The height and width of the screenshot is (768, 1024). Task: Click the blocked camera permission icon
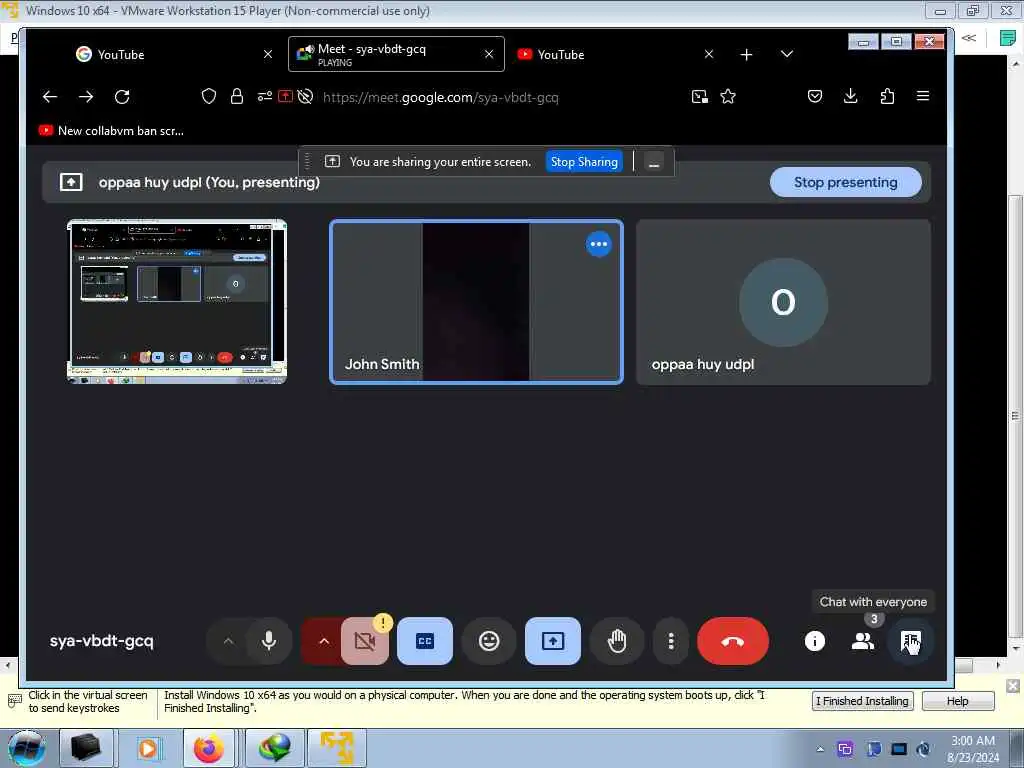point(305,97)
